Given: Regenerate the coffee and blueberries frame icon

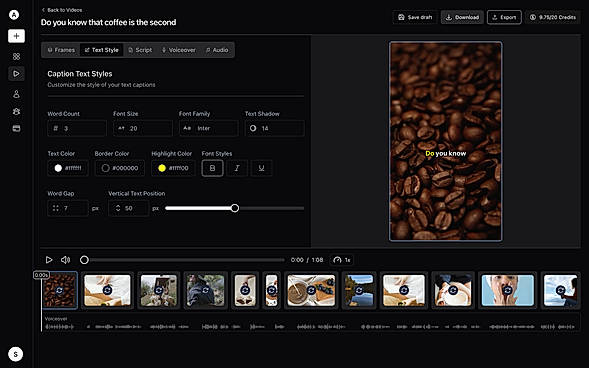Looking at the screenshot, I should click(311, 291).
